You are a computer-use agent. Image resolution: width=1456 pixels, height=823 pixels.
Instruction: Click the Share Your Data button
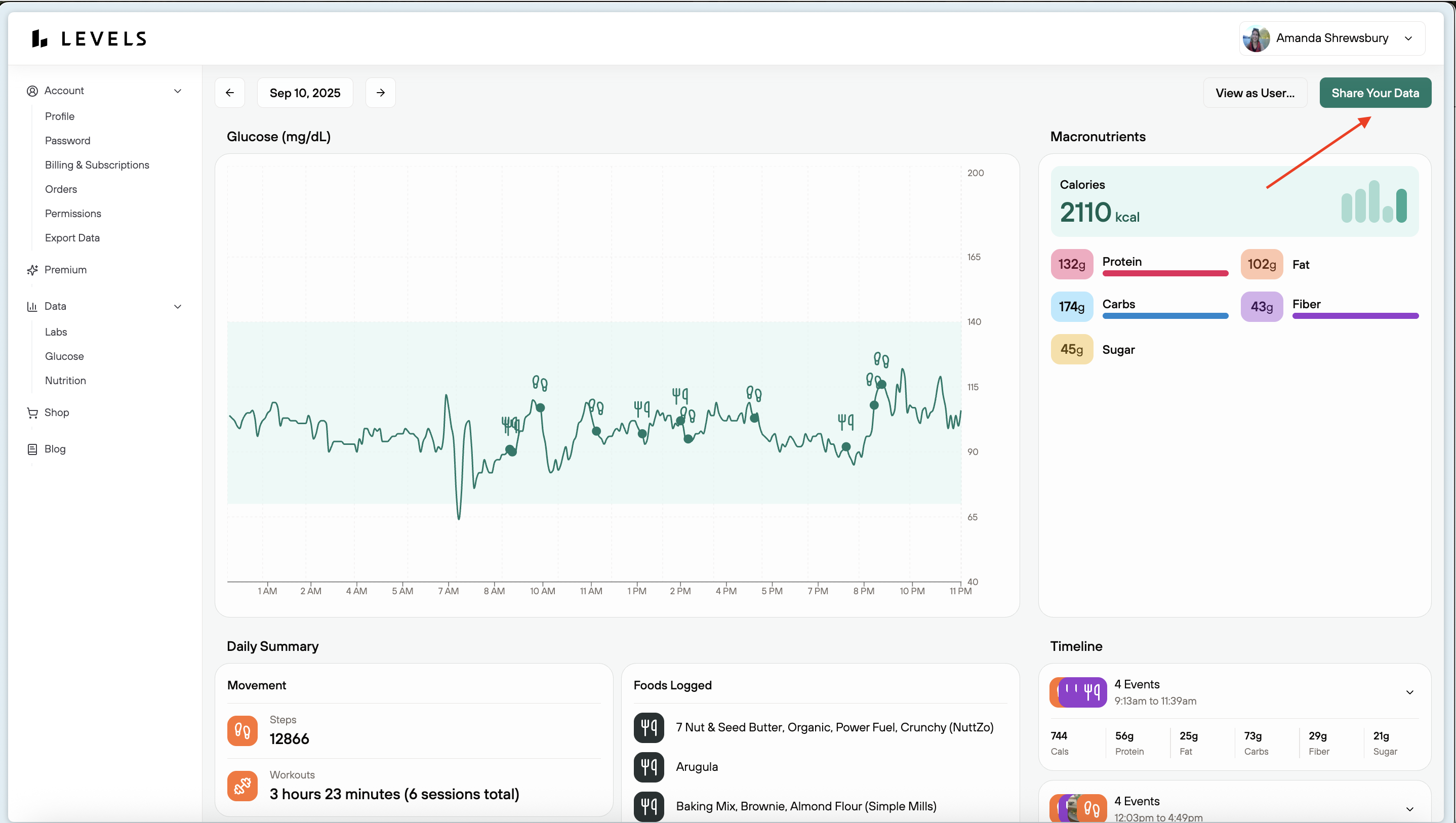[x=1374, y=93]
